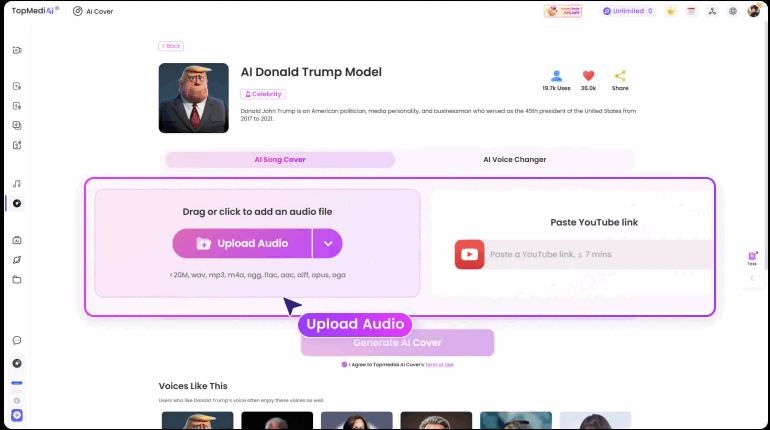Switch to the AI Song Cover tab

[280, 160]
